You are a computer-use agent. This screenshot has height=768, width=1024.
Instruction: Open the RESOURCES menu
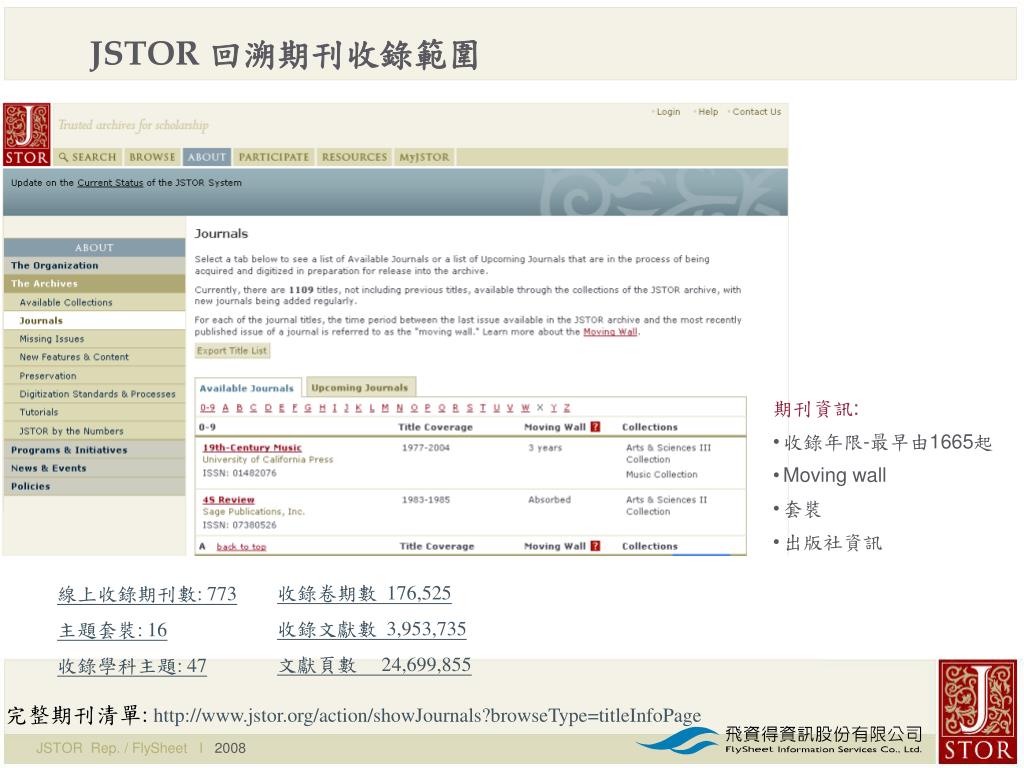pyautogui.click(x=354, y=157)
